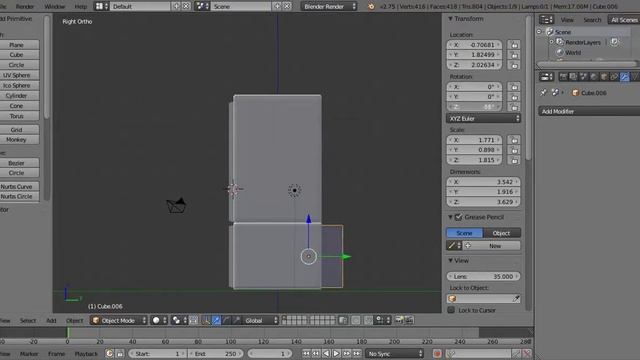The image size is (640, 360).
Task: Toggle the 3D manipulator axes button
Action: point(206,320)
